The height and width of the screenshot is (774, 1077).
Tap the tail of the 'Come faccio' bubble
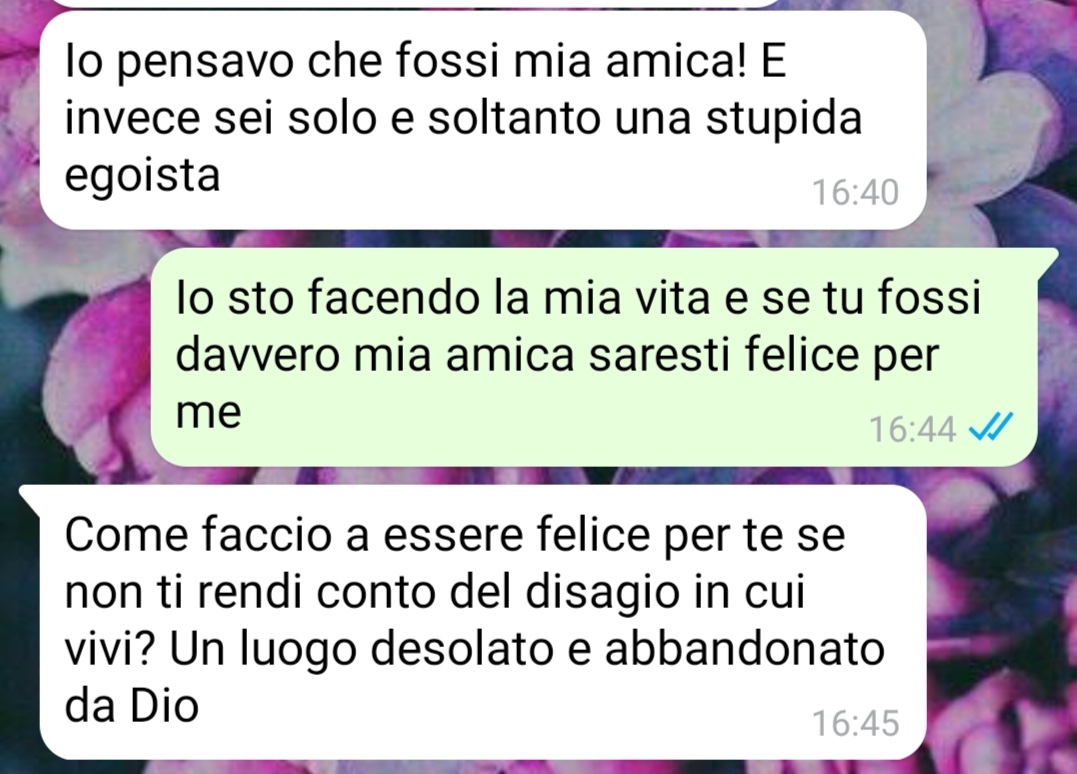click(30, 497)
